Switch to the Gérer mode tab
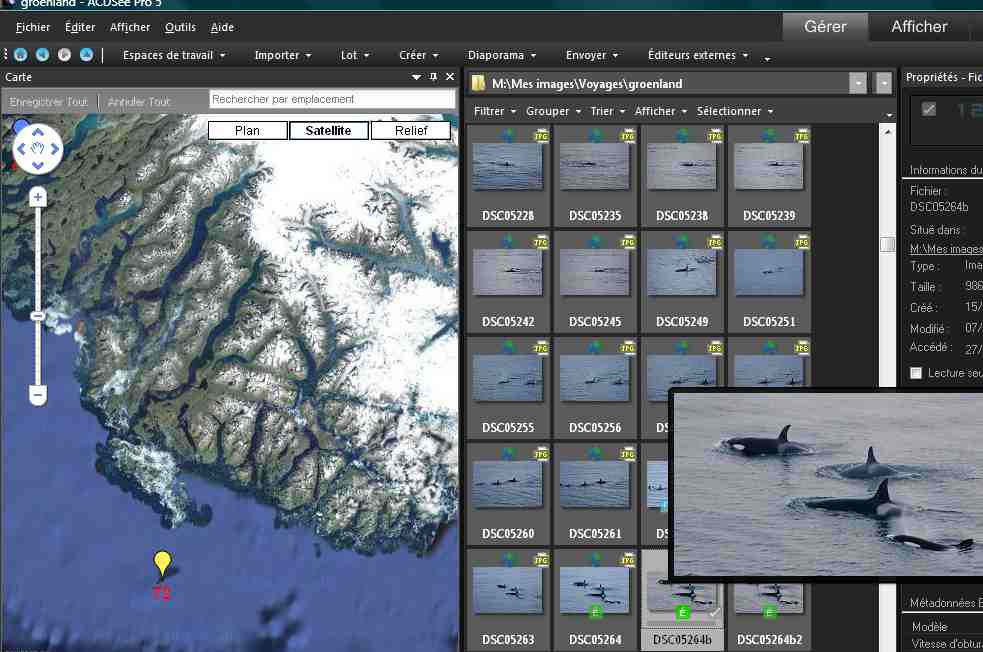 coord(825,26)
